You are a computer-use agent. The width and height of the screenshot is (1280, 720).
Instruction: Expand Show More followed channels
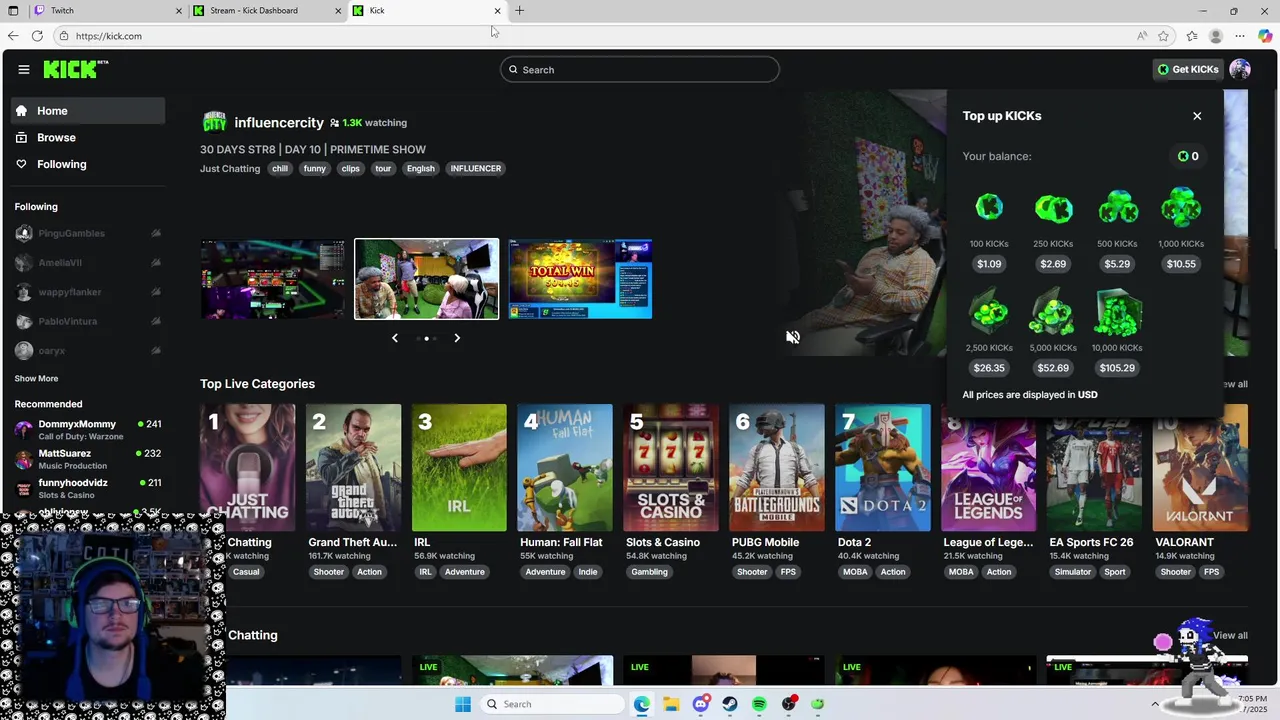click(36, 379)
